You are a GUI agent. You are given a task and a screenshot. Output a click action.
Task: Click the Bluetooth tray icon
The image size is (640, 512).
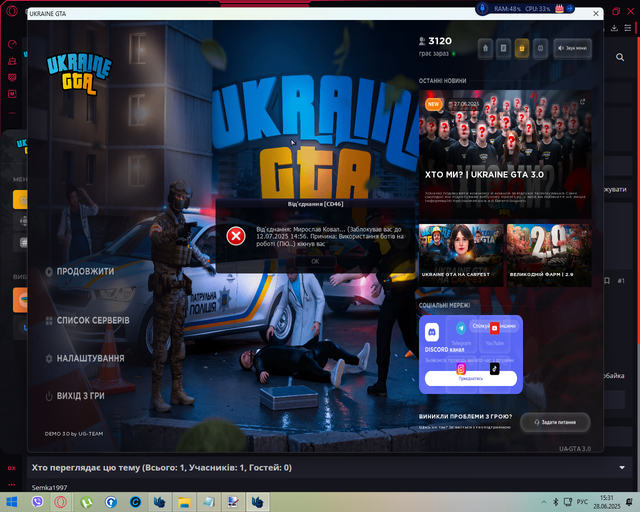click(555, 502)
